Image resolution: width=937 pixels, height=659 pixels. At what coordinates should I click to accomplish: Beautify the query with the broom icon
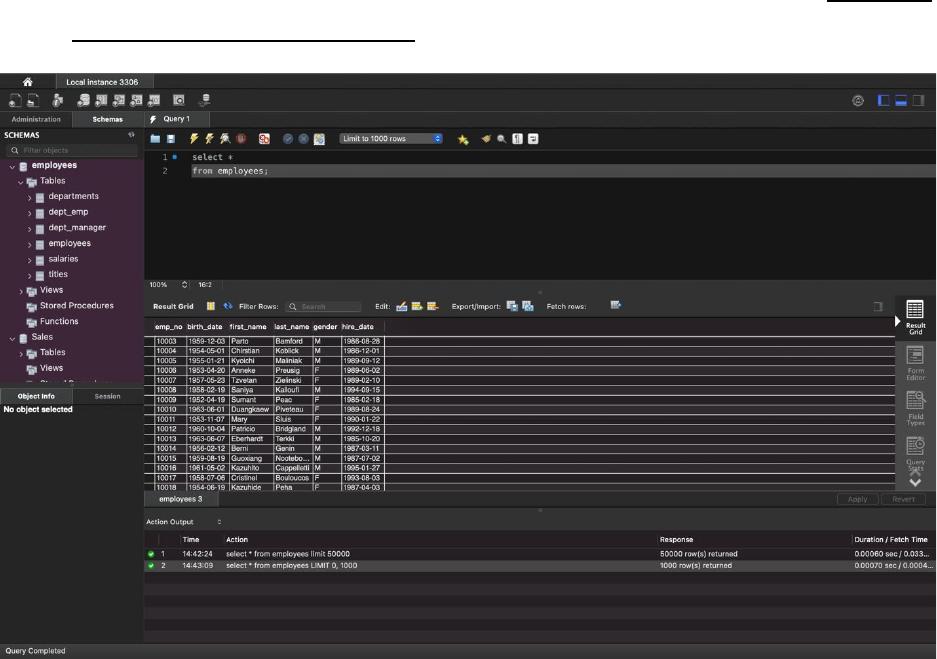[486, 139]
